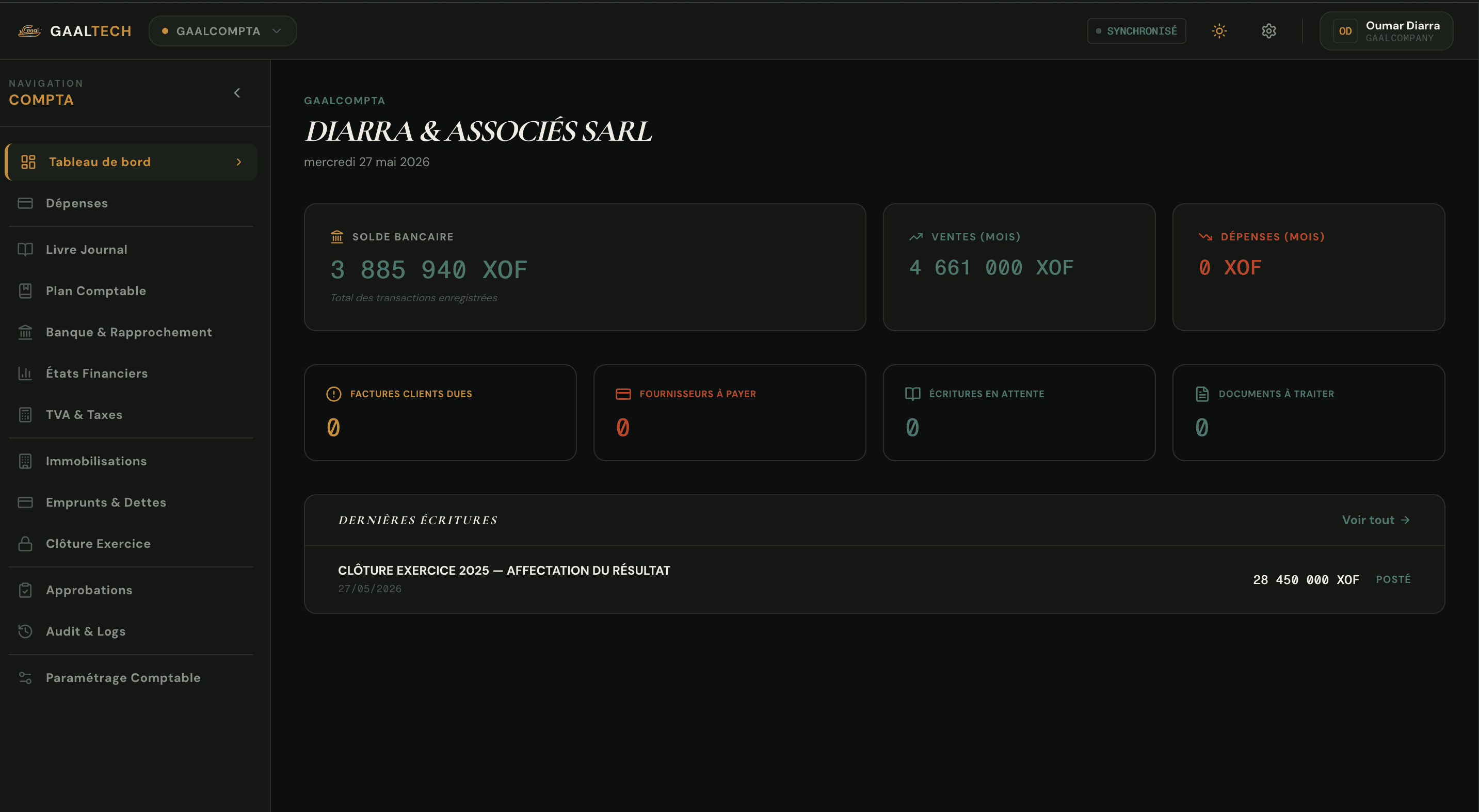Click the Documents à Traiter file icon
1479x812 pixels.
(x=1202, y=394)
